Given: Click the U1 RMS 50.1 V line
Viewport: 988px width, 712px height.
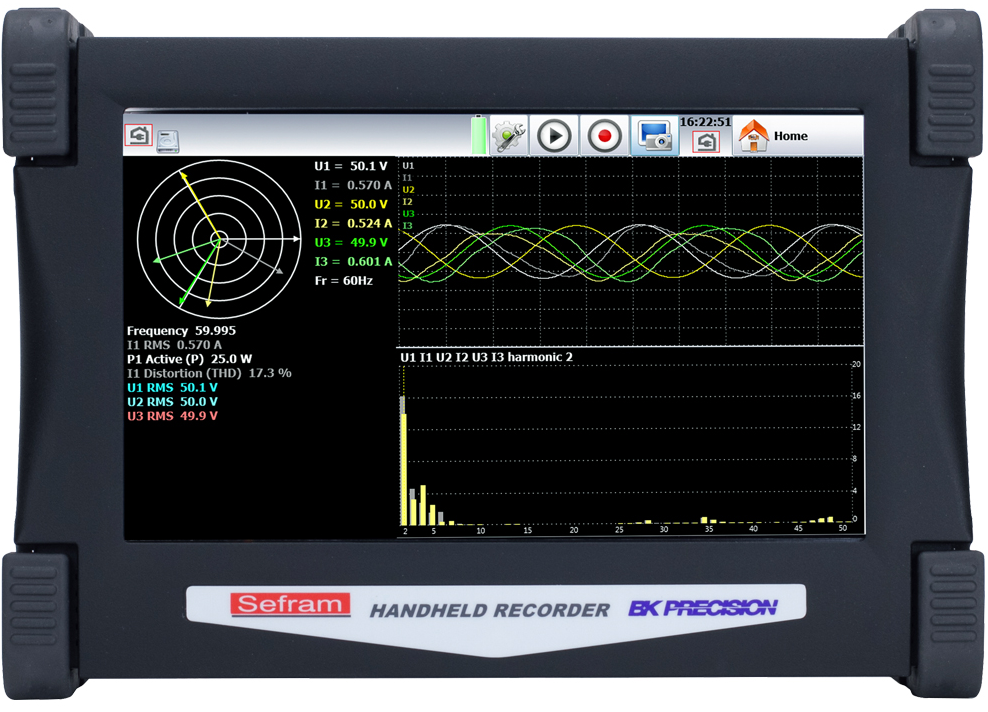Looking at the screenshot, I should click(172, 388).
